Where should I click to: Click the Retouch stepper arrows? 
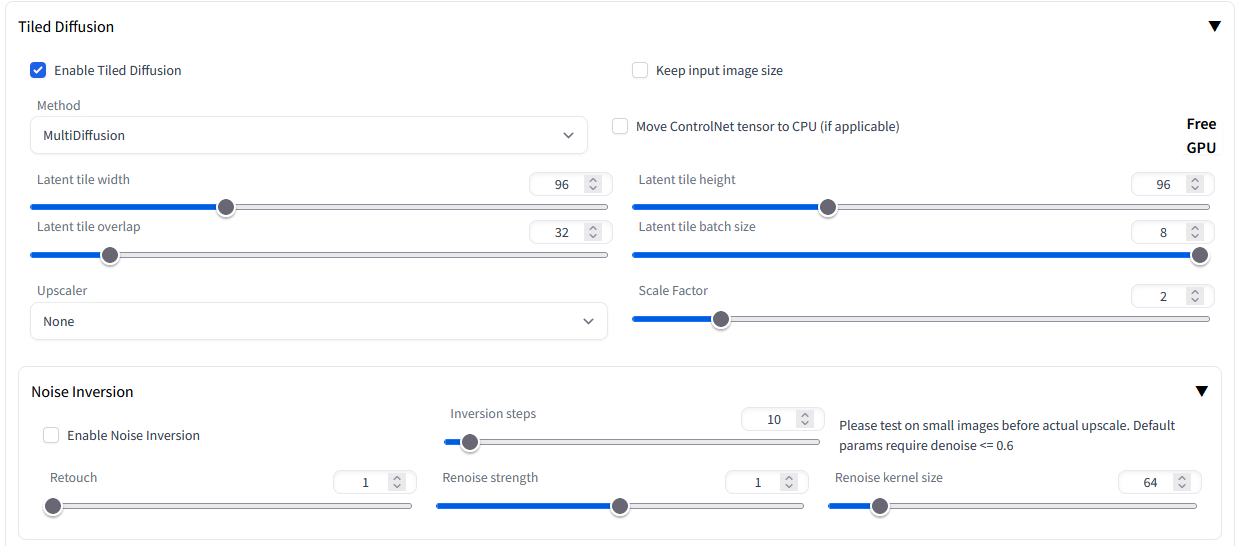tap(397, 482)
